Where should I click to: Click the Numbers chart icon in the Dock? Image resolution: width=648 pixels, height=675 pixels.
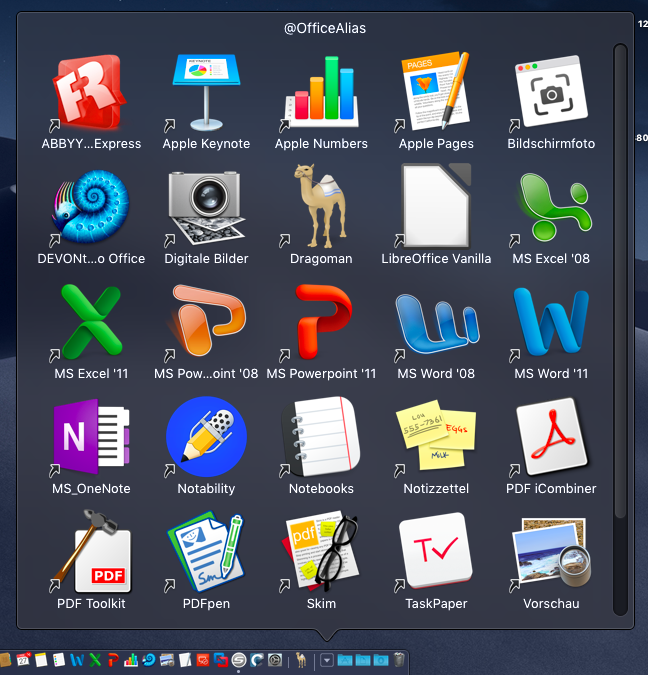tap(131, 660)
